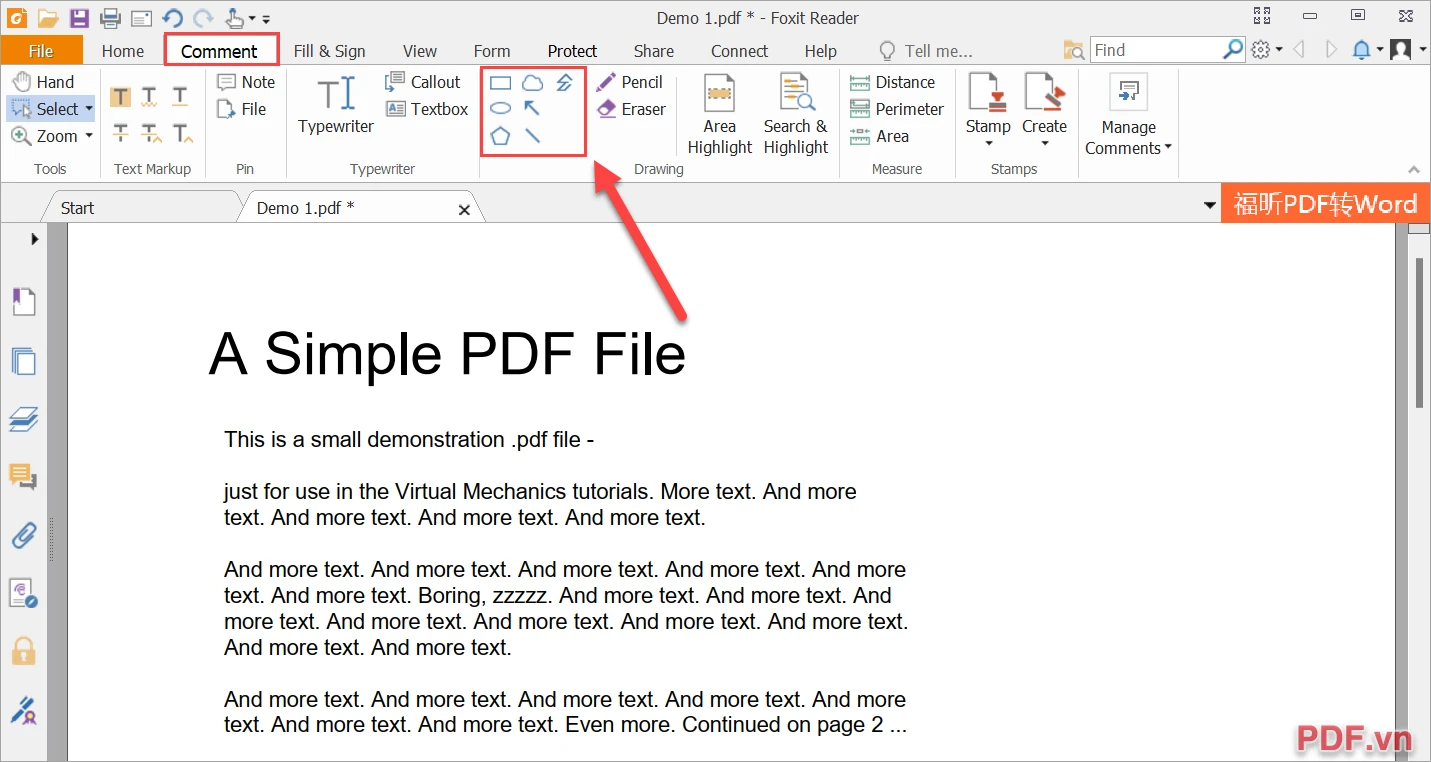Open the Digital Signatures side panel
Viewport: 1431px width, 762px height.
24,710
